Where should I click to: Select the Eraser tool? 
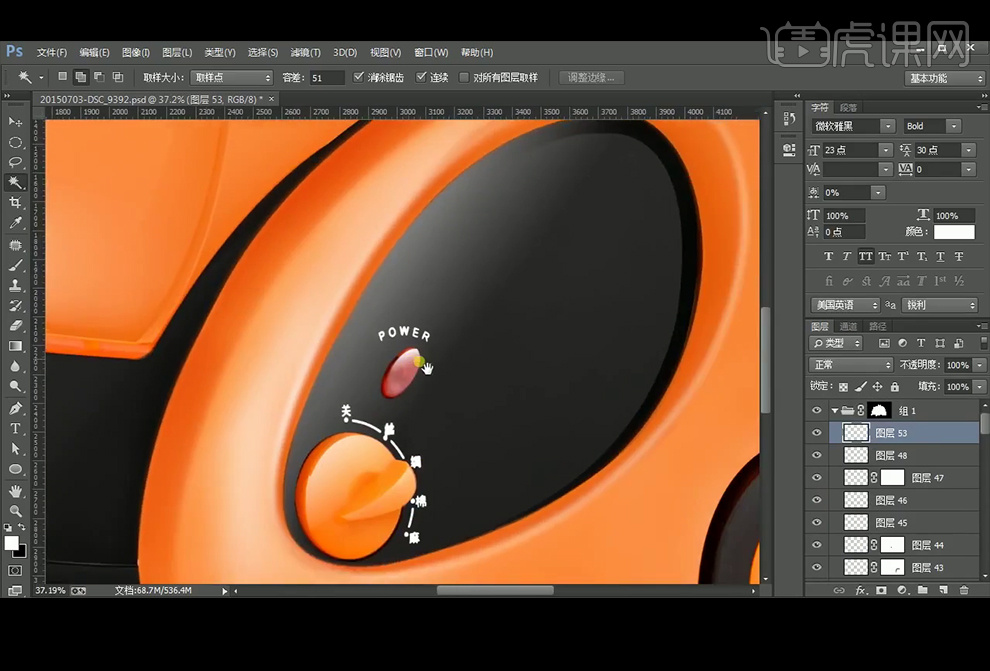(x=15, y=326)
